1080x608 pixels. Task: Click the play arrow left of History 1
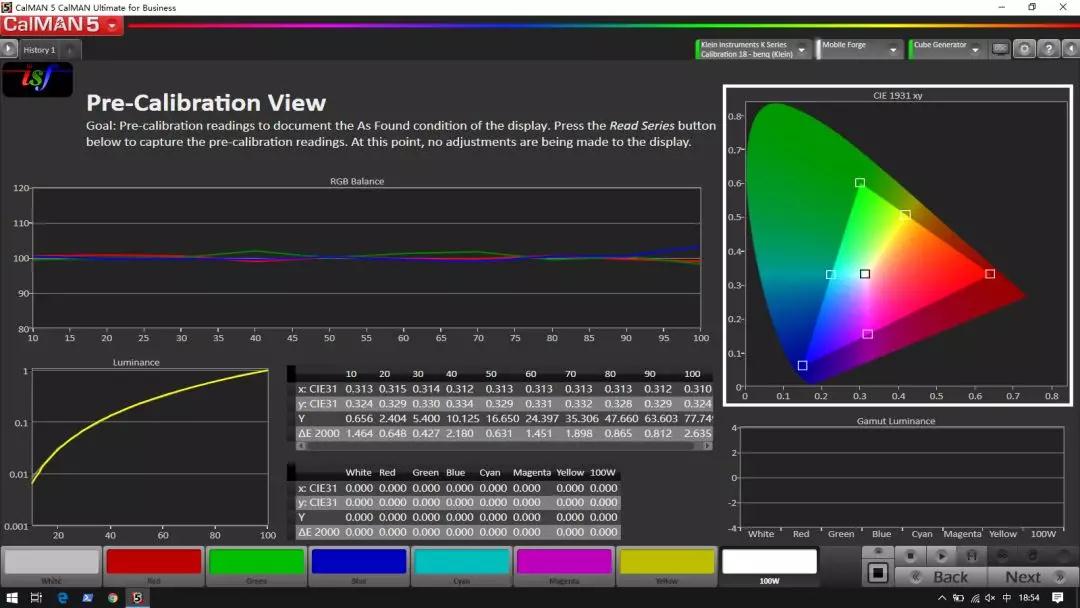pyautogui.click(x=9, y=49)
